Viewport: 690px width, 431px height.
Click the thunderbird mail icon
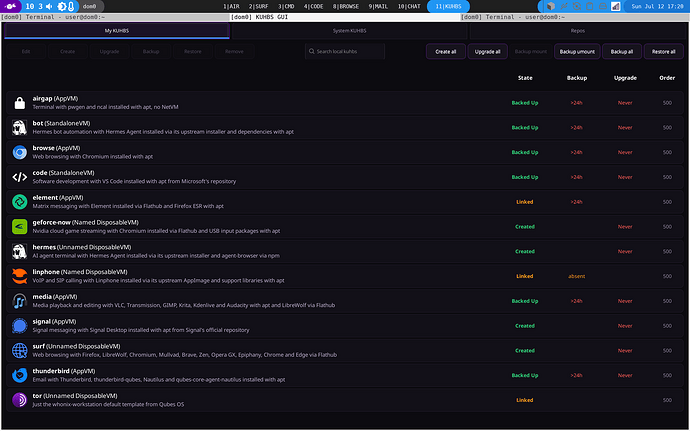[x=19, y=376]
